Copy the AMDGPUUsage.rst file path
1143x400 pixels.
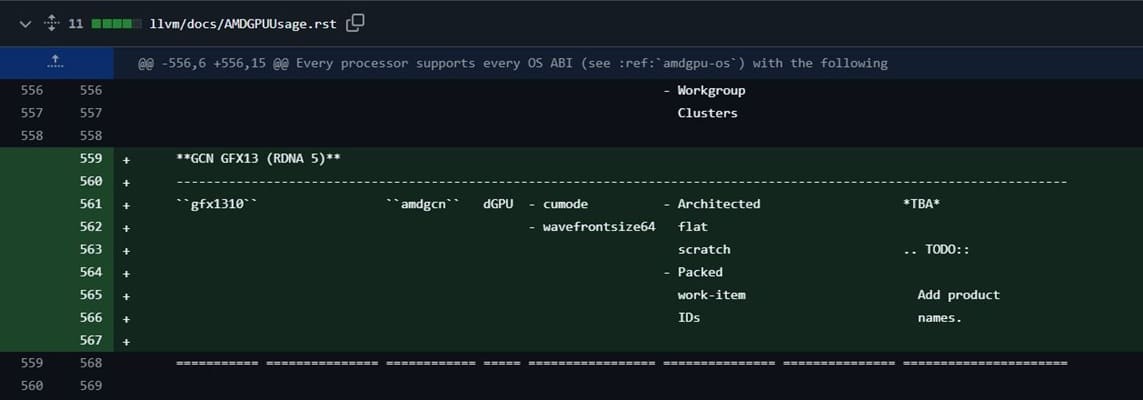coord(355,23)
